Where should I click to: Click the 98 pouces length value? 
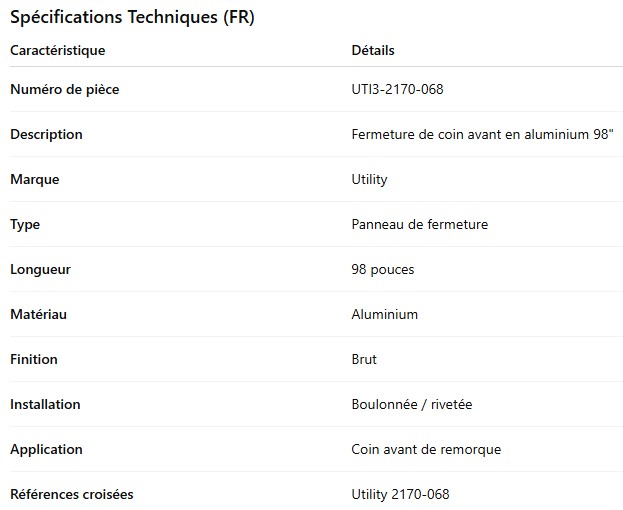pyautogui.click(x=383, y=269)
